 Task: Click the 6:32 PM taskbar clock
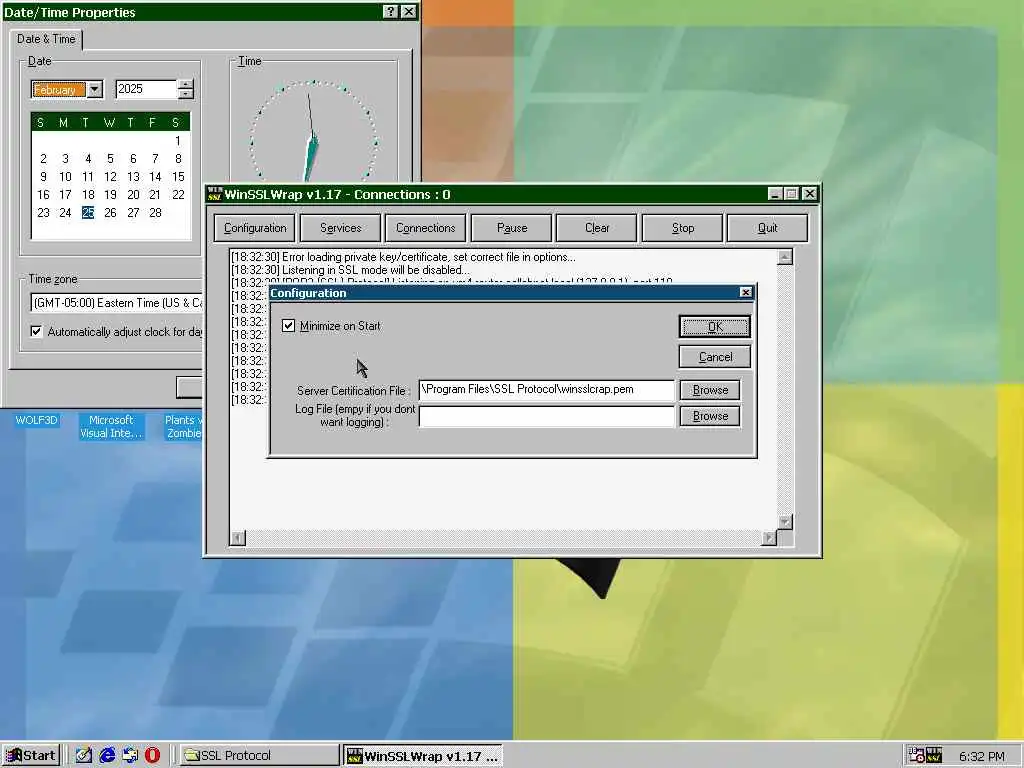[x=982, y=756]
